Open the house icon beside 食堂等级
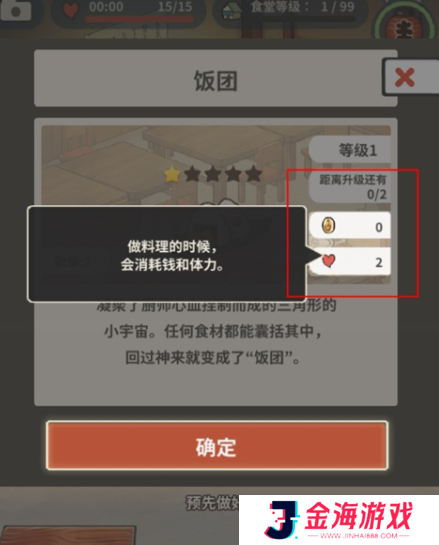 (x=232, y=11)
